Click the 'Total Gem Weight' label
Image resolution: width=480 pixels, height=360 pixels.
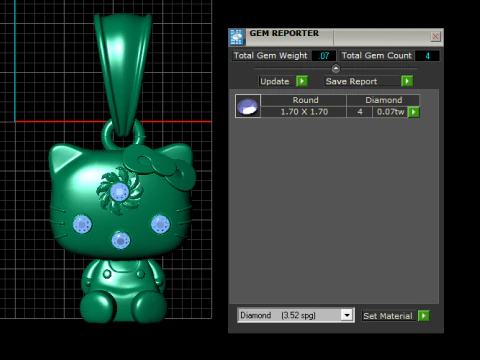(270, 56)
